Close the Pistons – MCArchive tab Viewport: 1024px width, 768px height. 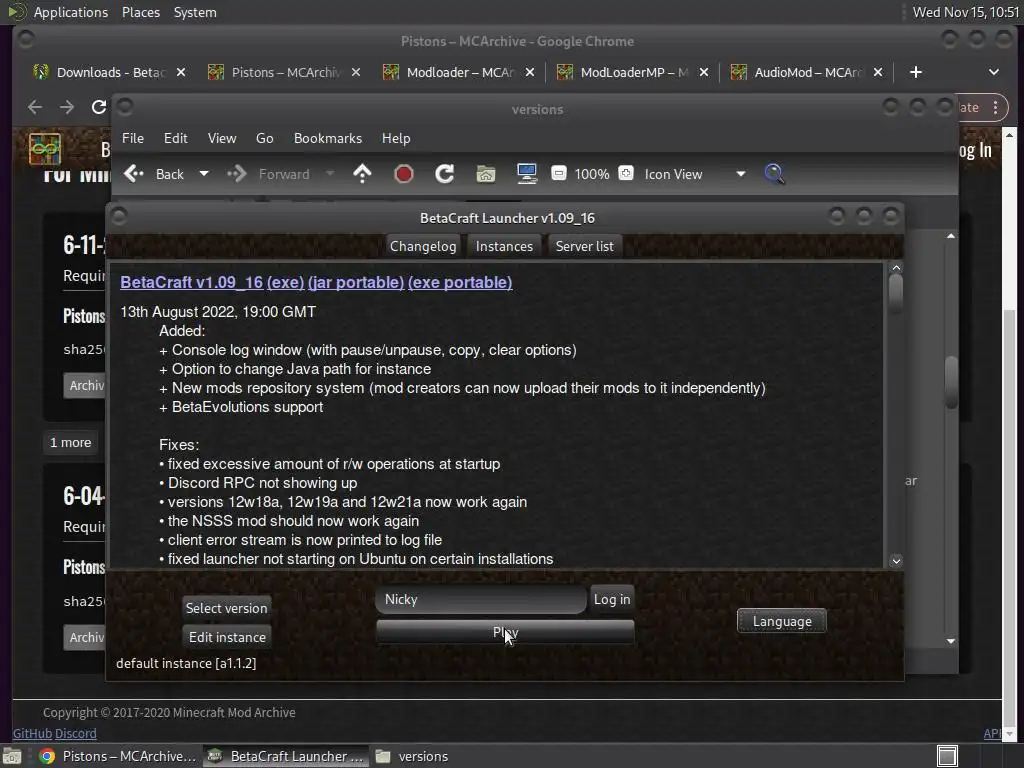355,72
